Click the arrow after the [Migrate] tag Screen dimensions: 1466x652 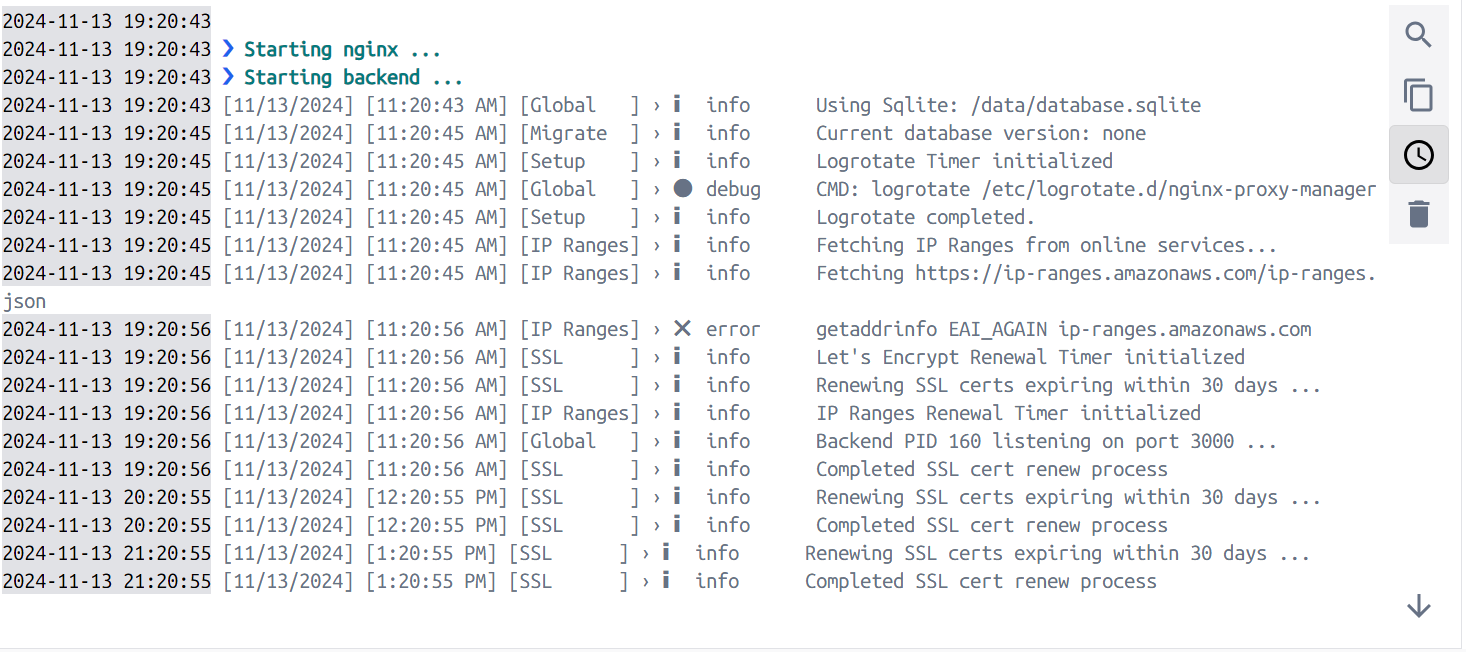[x=657, y=133]
